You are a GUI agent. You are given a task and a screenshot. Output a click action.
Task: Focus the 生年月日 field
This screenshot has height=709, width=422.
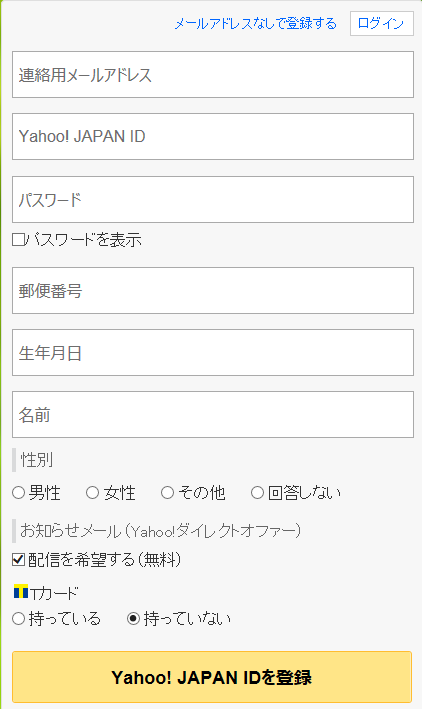click(x=213, y=353)
